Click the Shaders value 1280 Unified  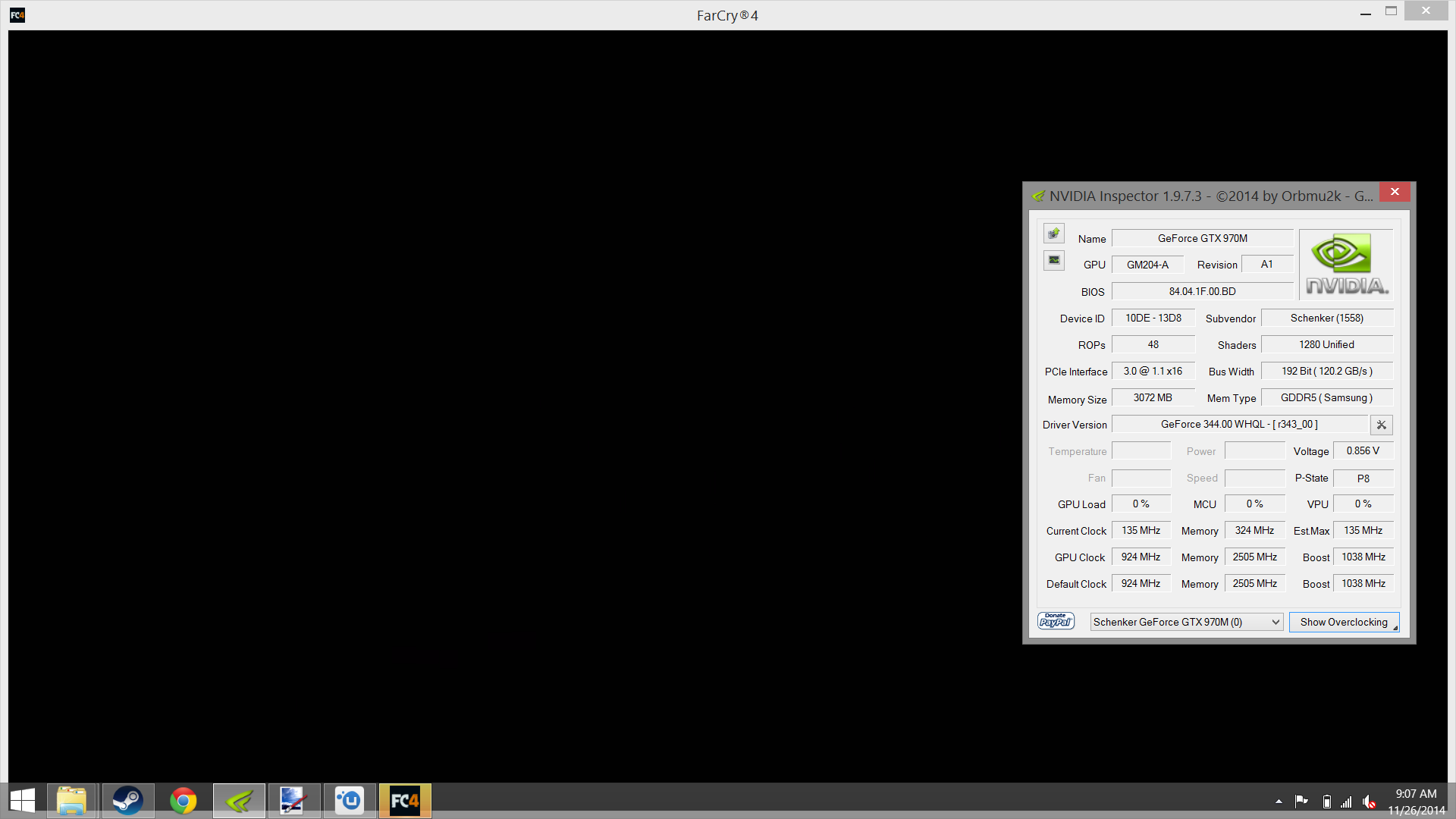(x=1327, y=344)
